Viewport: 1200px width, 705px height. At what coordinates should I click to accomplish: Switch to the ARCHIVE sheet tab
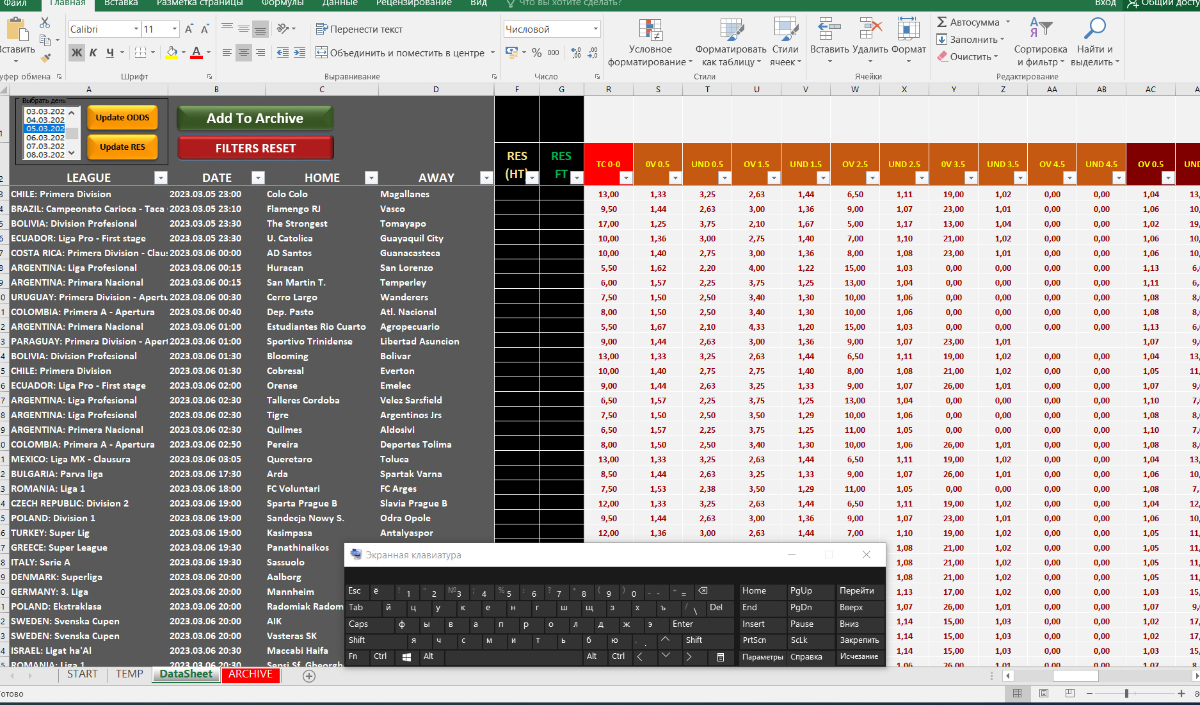pos(249,674)
